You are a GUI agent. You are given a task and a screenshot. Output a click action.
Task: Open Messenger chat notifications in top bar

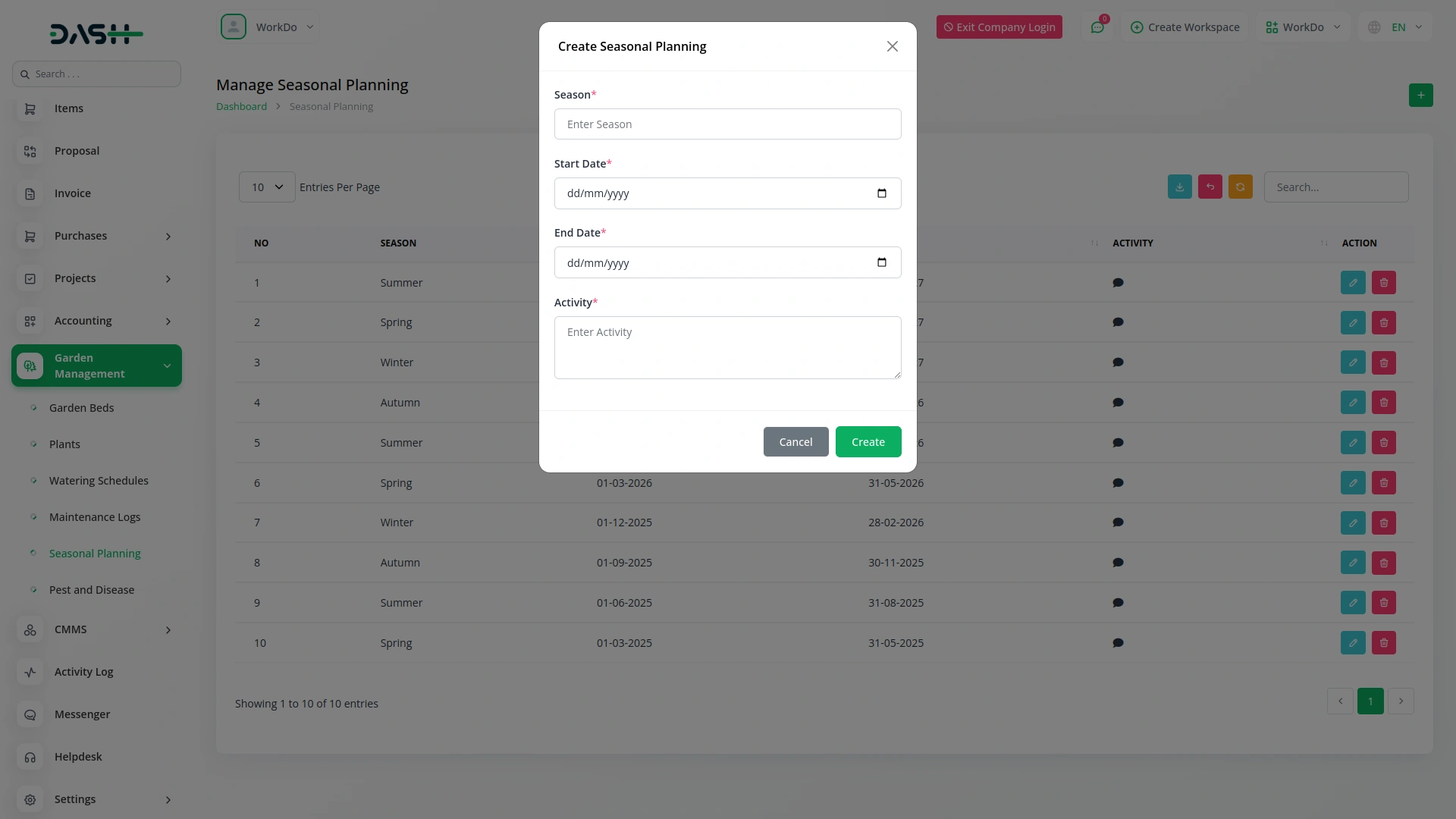[x=1098, y=27]
